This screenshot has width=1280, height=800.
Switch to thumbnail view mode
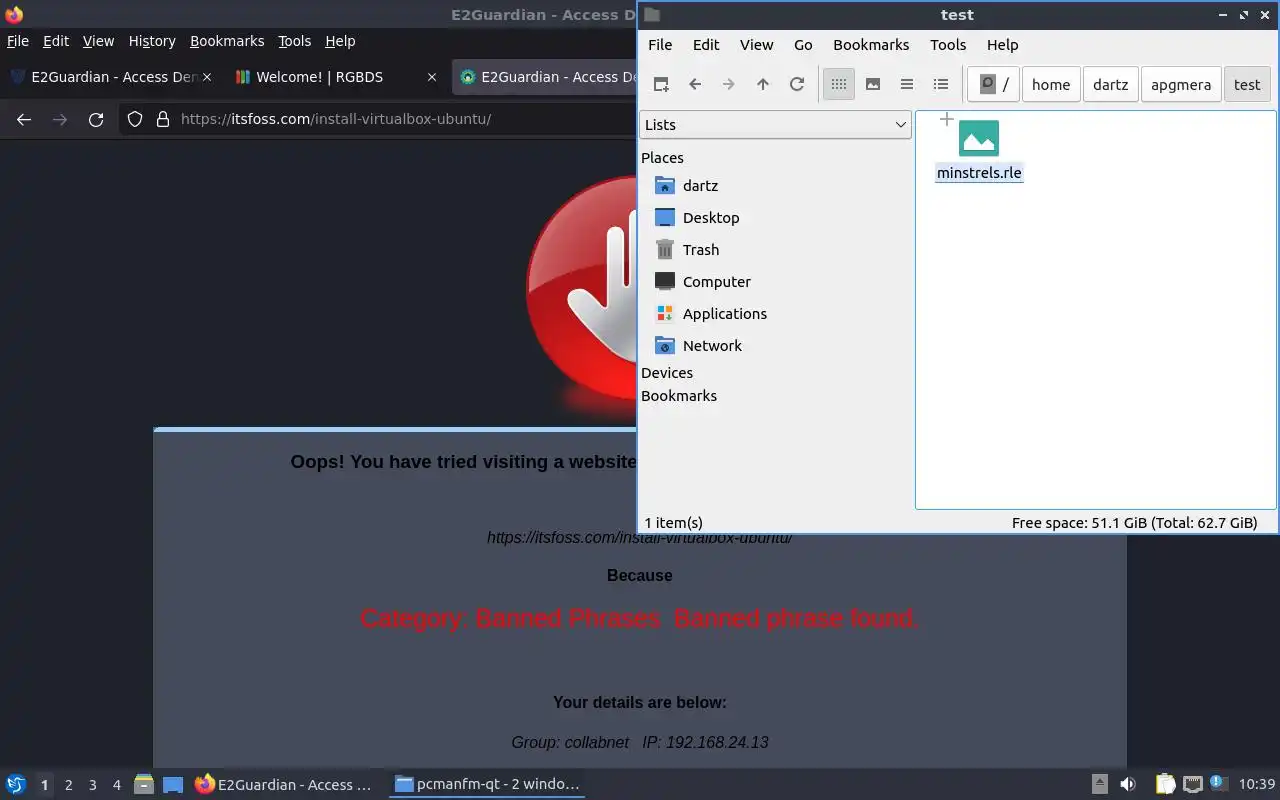tap(873, 85)
